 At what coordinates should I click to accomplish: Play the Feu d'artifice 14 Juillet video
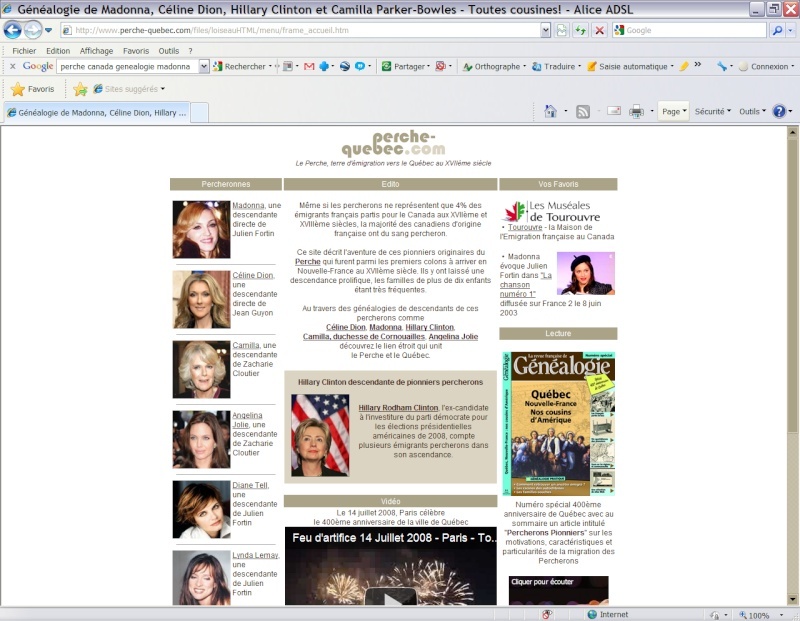coord(390,598)
